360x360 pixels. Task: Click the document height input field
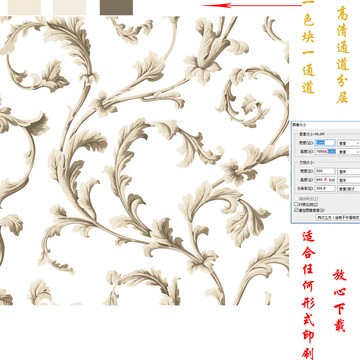[x=325, y=180]
